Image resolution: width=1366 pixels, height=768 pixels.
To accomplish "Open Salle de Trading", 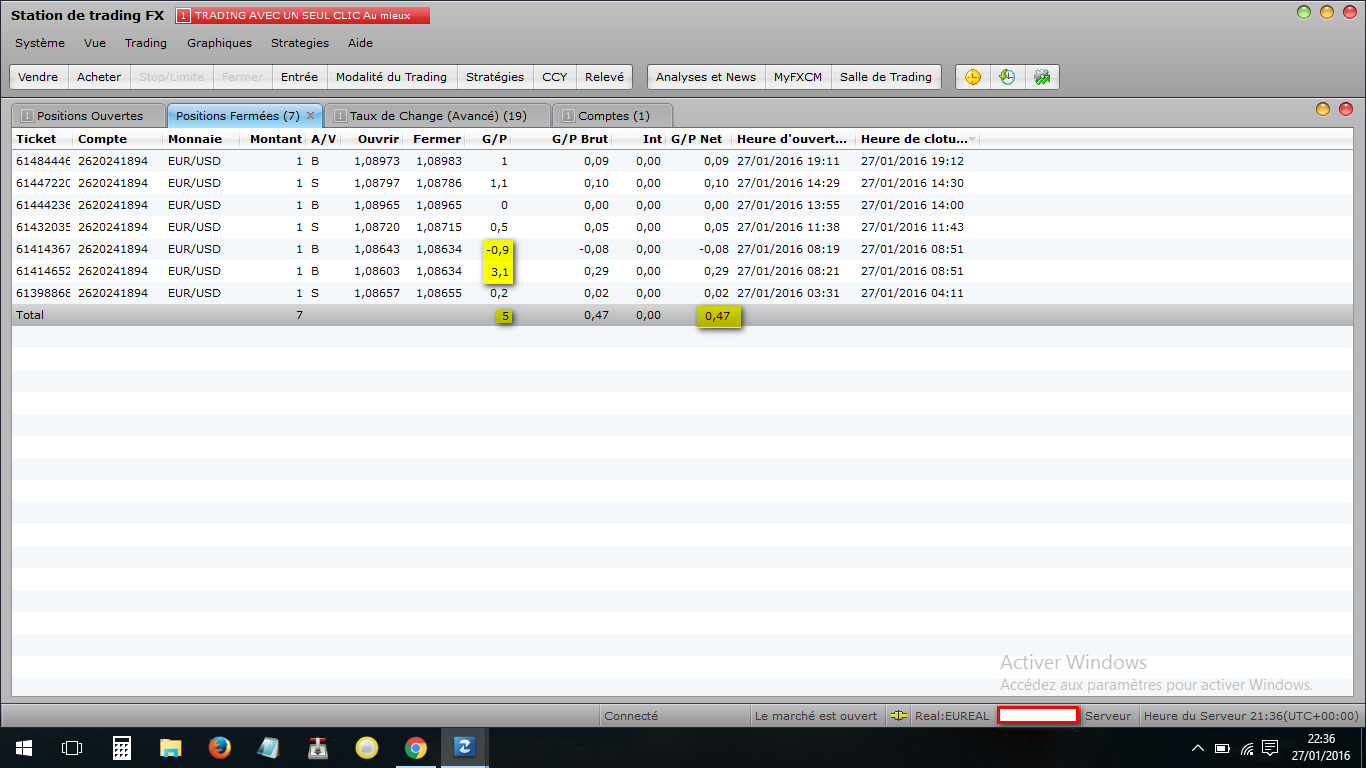I will (886, 77).
